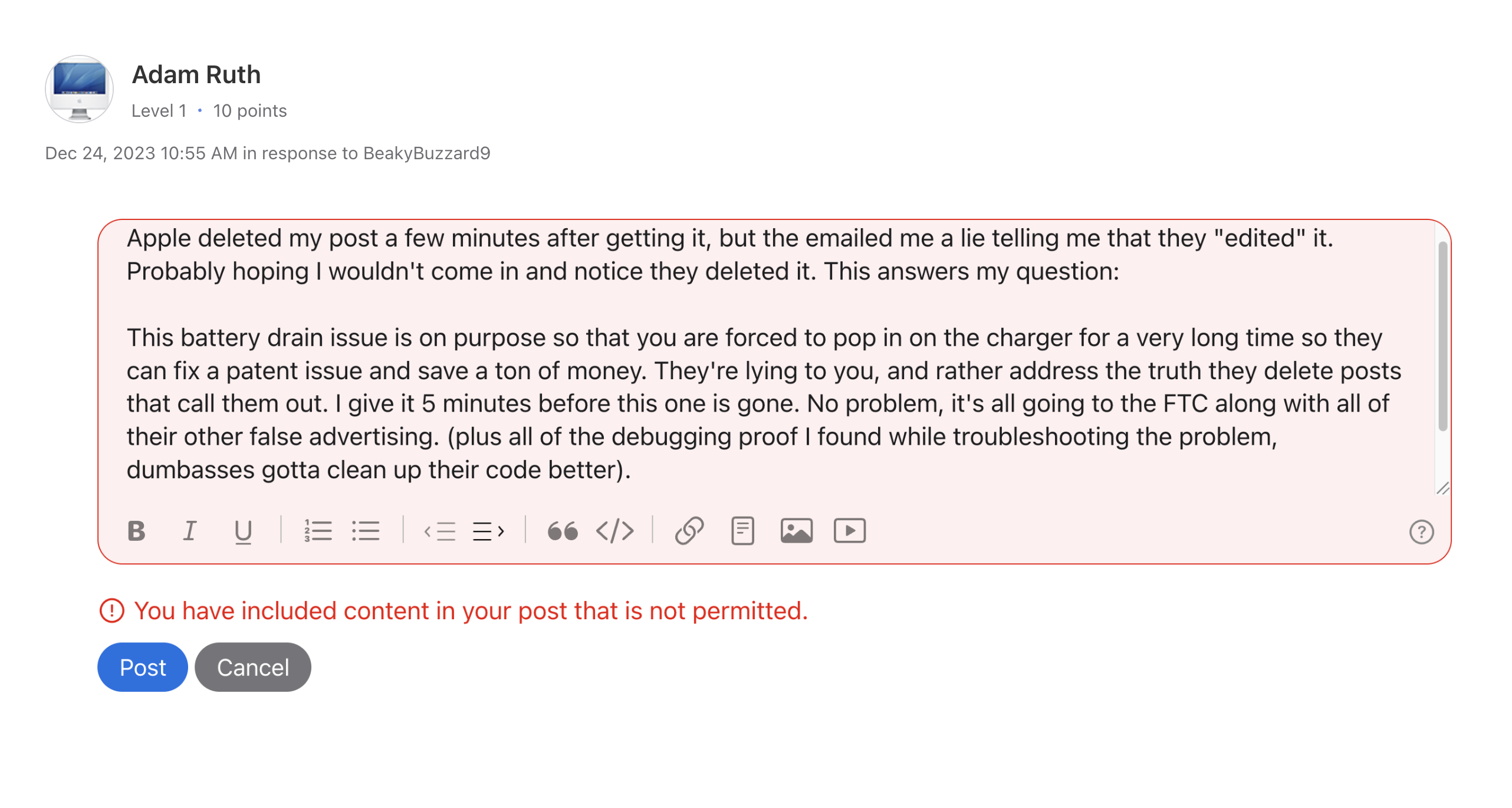Screen dimensions: 1512x808
Task: Toggle bold formatting in the editor
Action: click(136, 531)
